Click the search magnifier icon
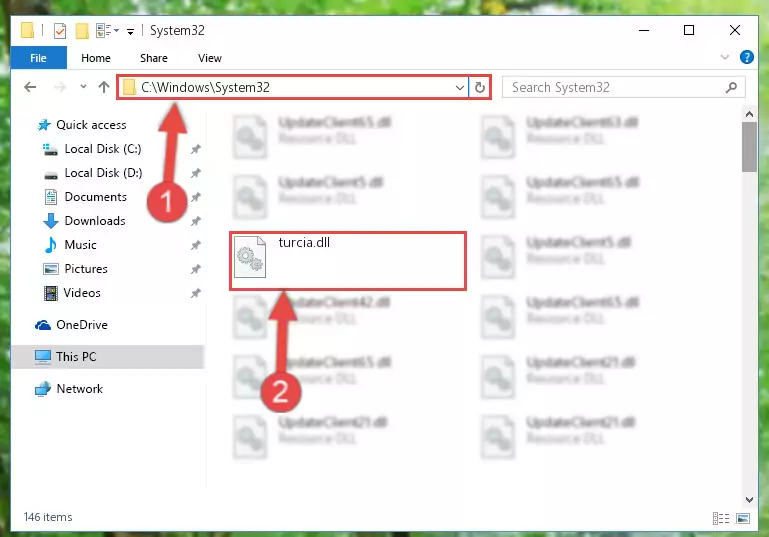This screenshot has width=769, height=537. [731, 87]
